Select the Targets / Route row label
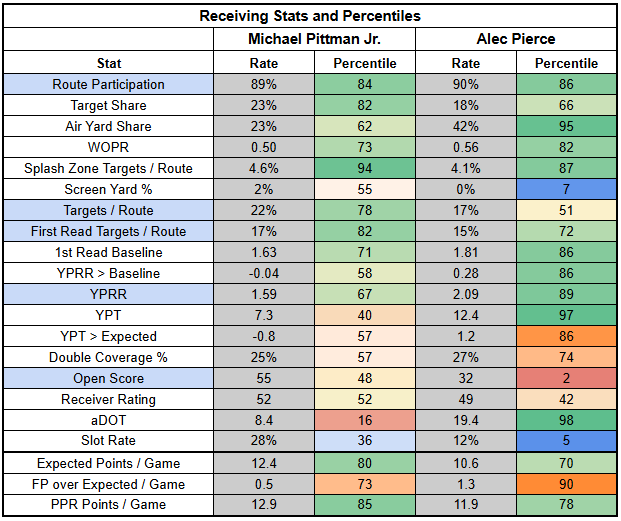621x521 pixels. [109, 210]
